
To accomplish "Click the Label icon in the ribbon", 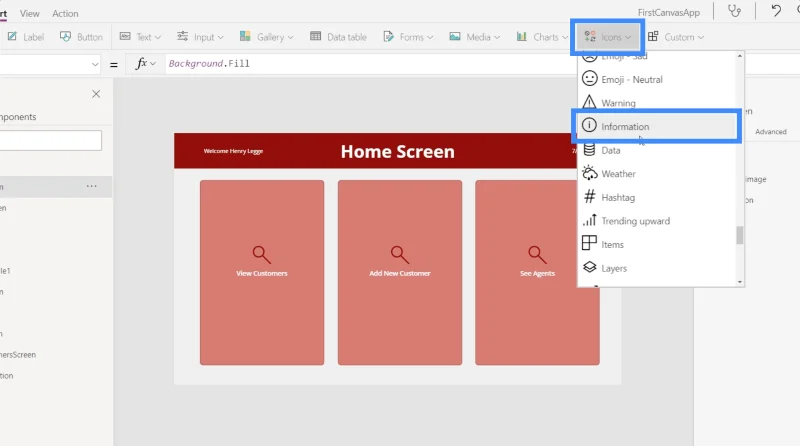I will pos(12,37).
